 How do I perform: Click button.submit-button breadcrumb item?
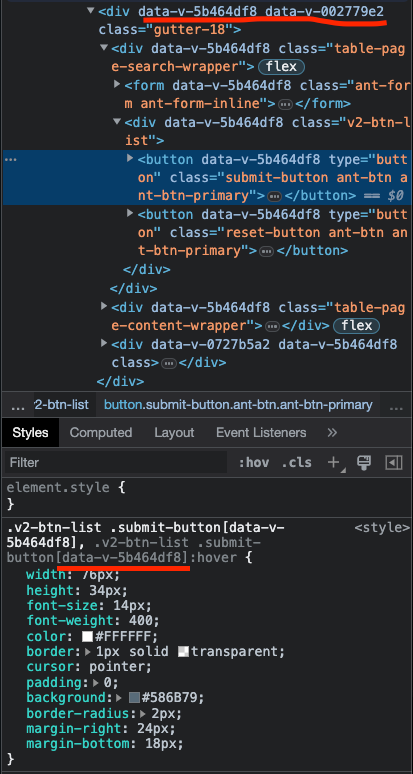click(x=238, y=405)
